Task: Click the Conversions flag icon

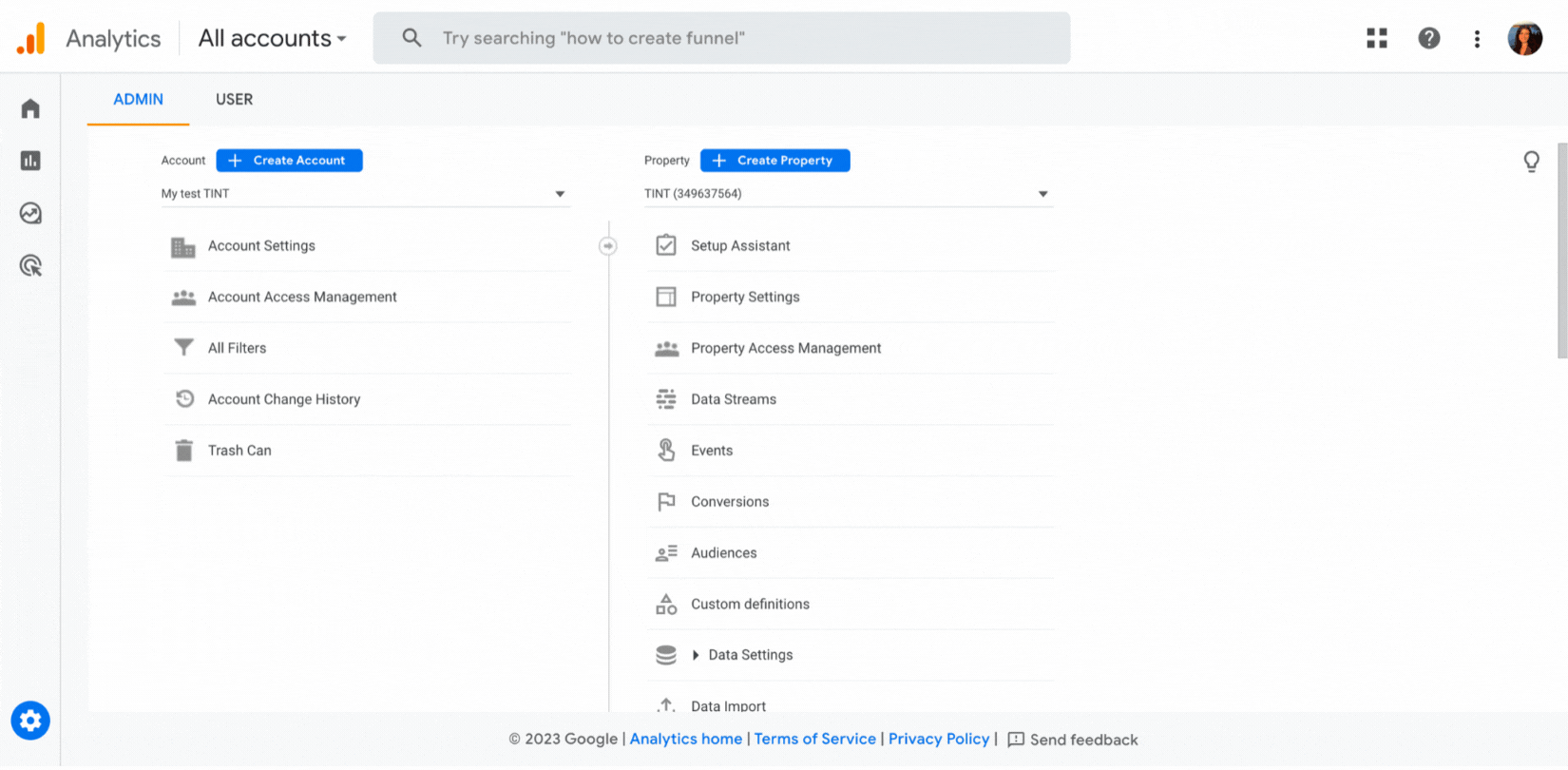Action: pyautogui.click(x=666, y=502)
